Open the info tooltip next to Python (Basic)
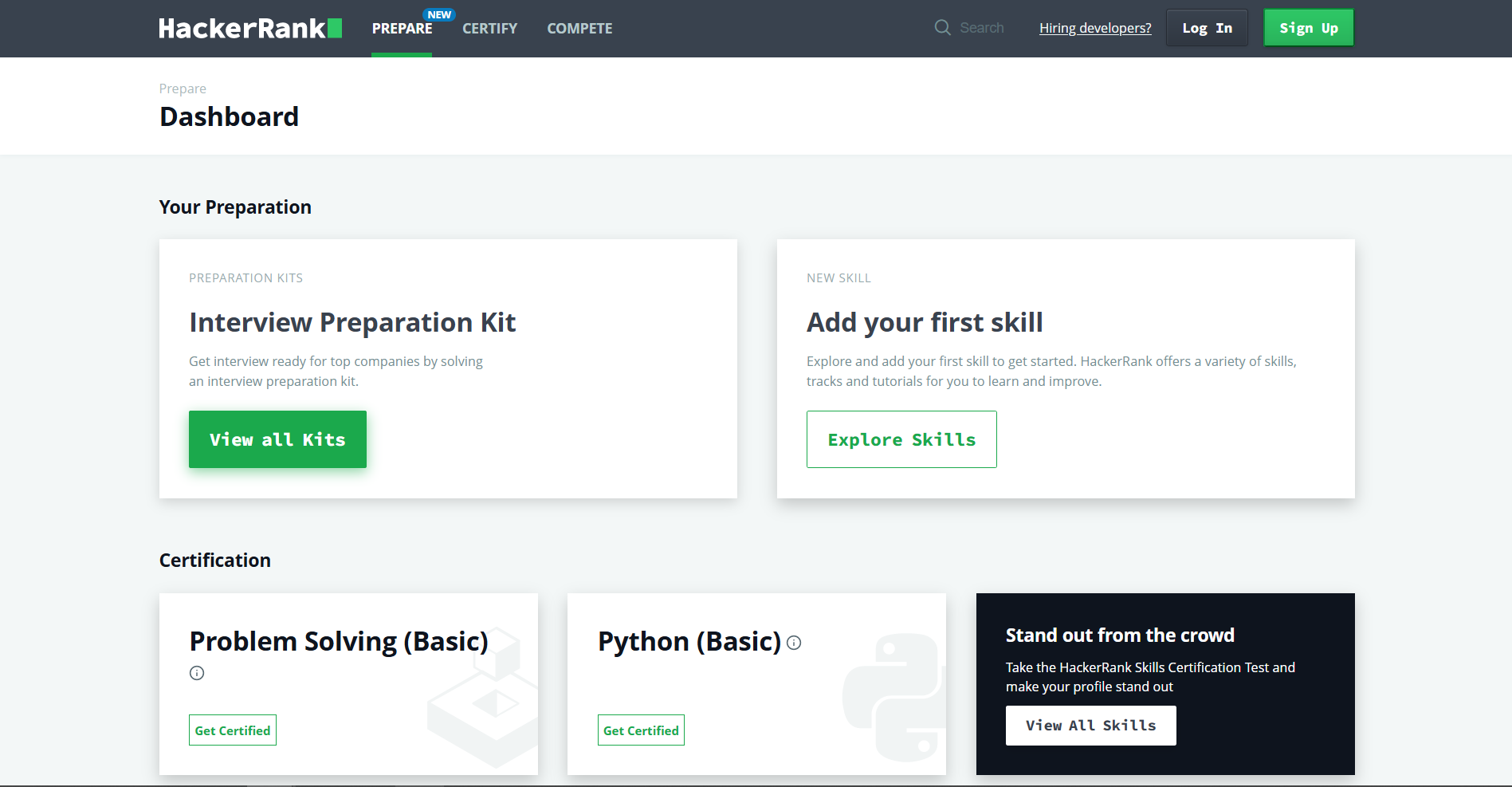 pyautogui.click(x=795, y=643)
